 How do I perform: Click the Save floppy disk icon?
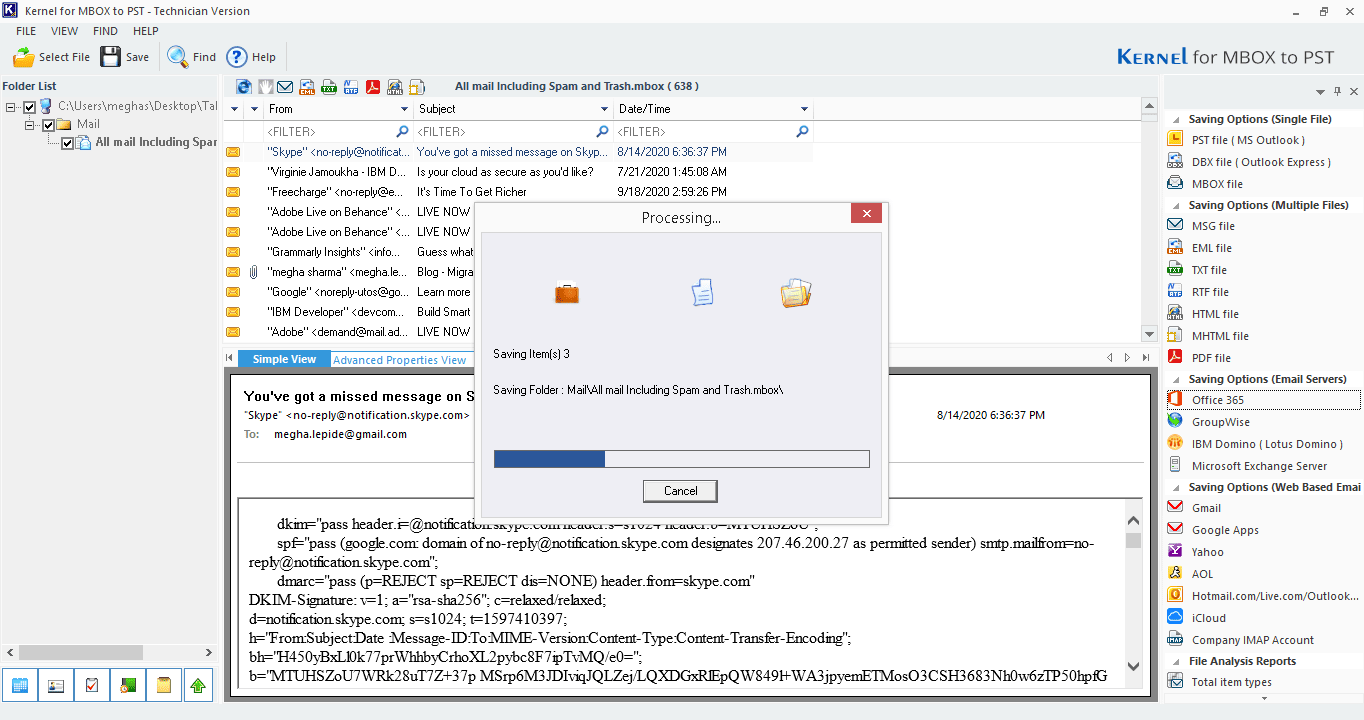tap(110, 57)
